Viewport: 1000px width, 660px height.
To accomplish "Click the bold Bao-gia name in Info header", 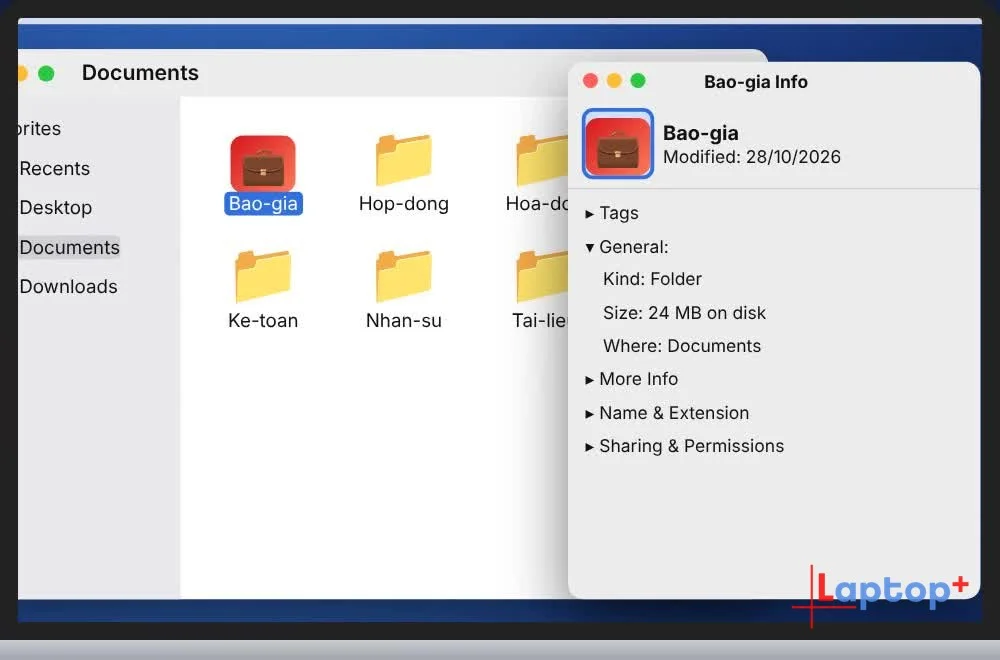I will (x=701, y=133).
